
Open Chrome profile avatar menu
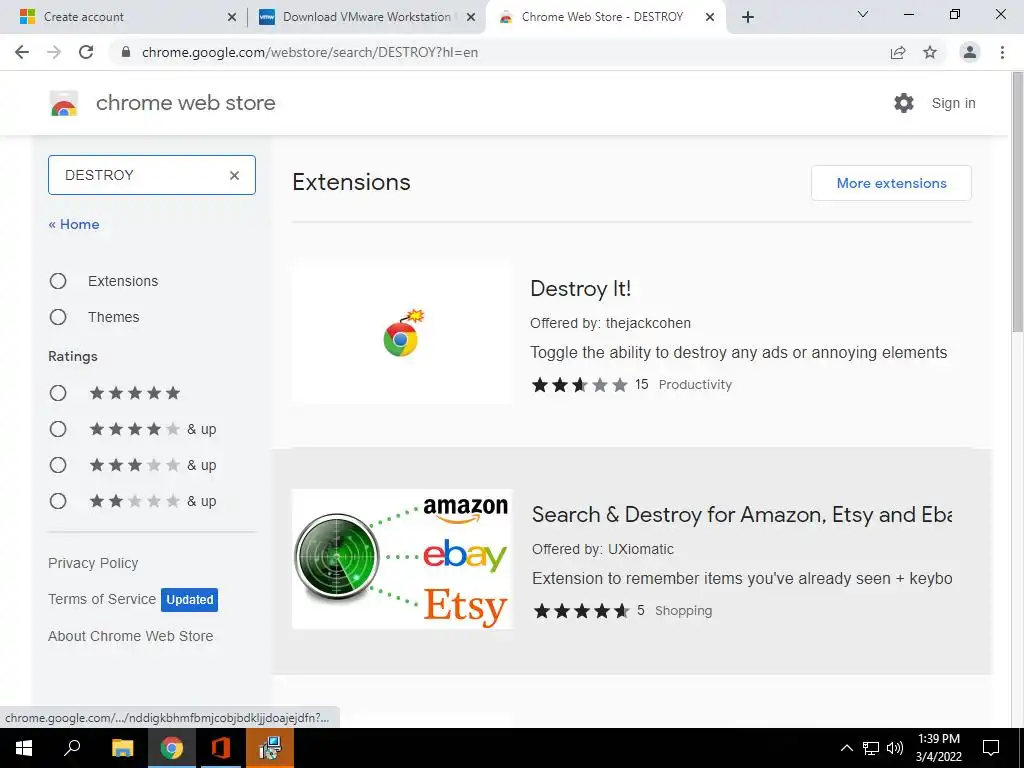point(970,52)
